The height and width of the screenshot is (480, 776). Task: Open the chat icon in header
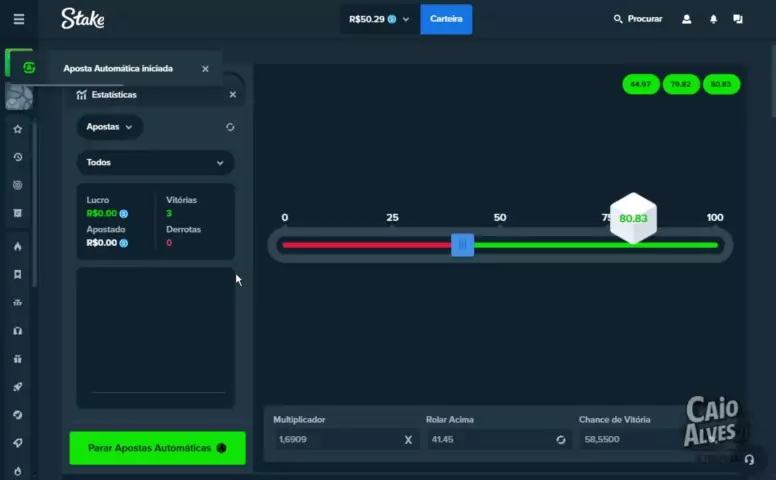[x=738, y=19]
